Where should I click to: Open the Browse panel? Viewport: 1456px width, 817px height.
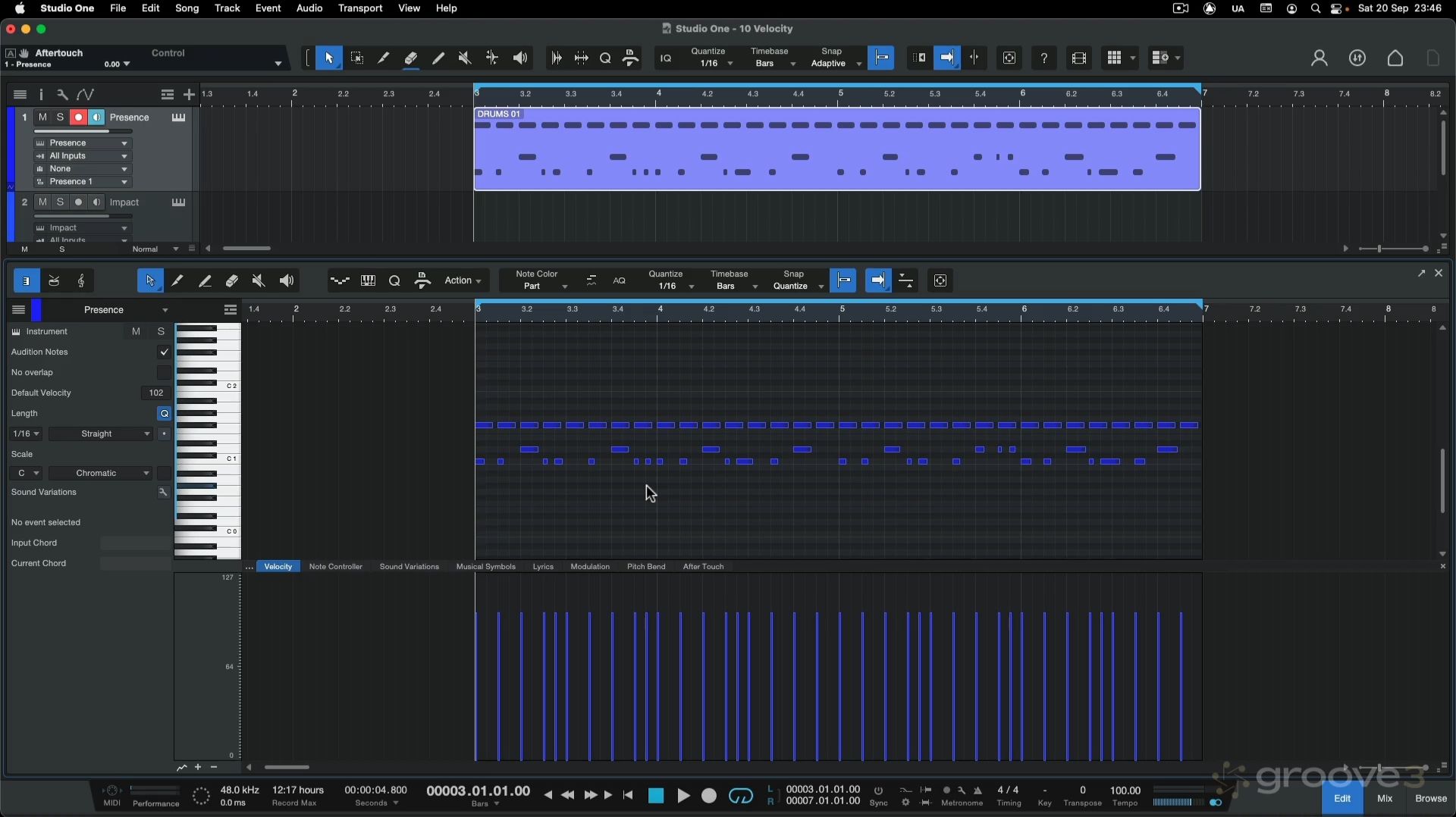(1430, 799)
